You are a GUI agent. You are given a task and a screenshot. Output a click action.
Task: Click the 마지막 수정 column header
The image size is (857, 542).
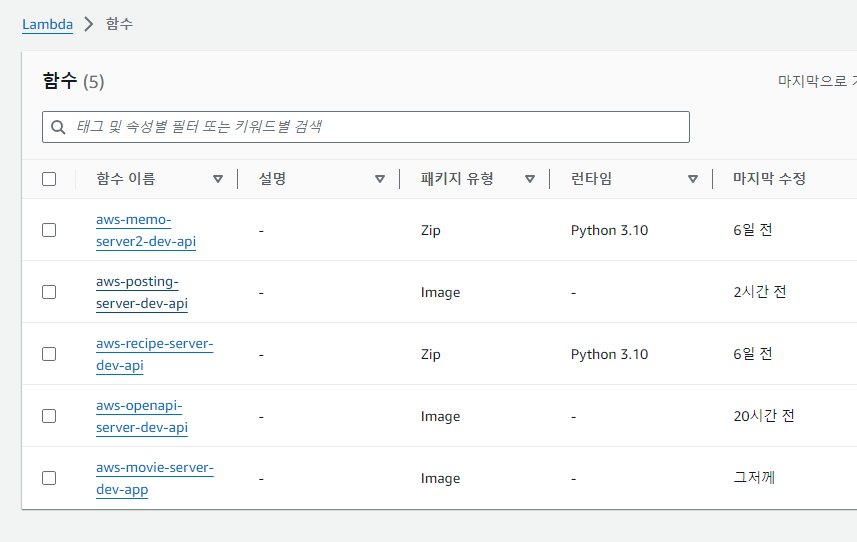770,179
